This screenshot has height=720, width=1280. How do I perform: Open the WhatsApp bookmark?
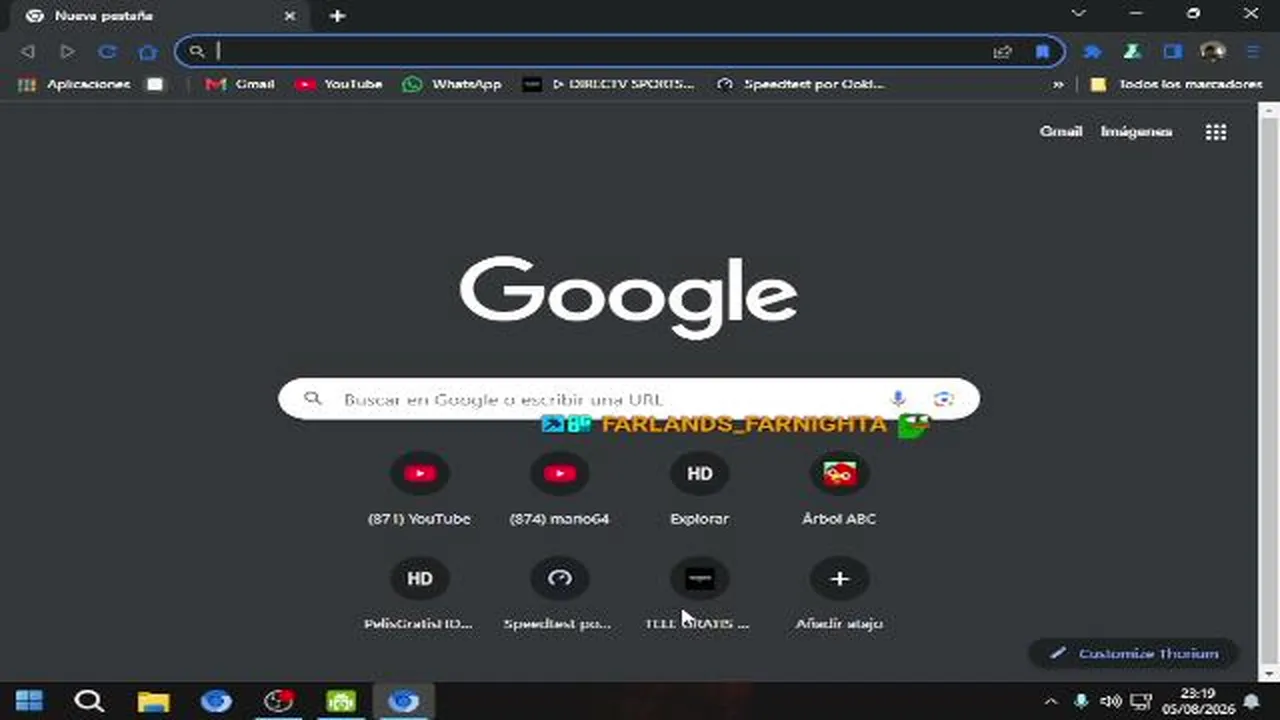click(x=452, y=84)
